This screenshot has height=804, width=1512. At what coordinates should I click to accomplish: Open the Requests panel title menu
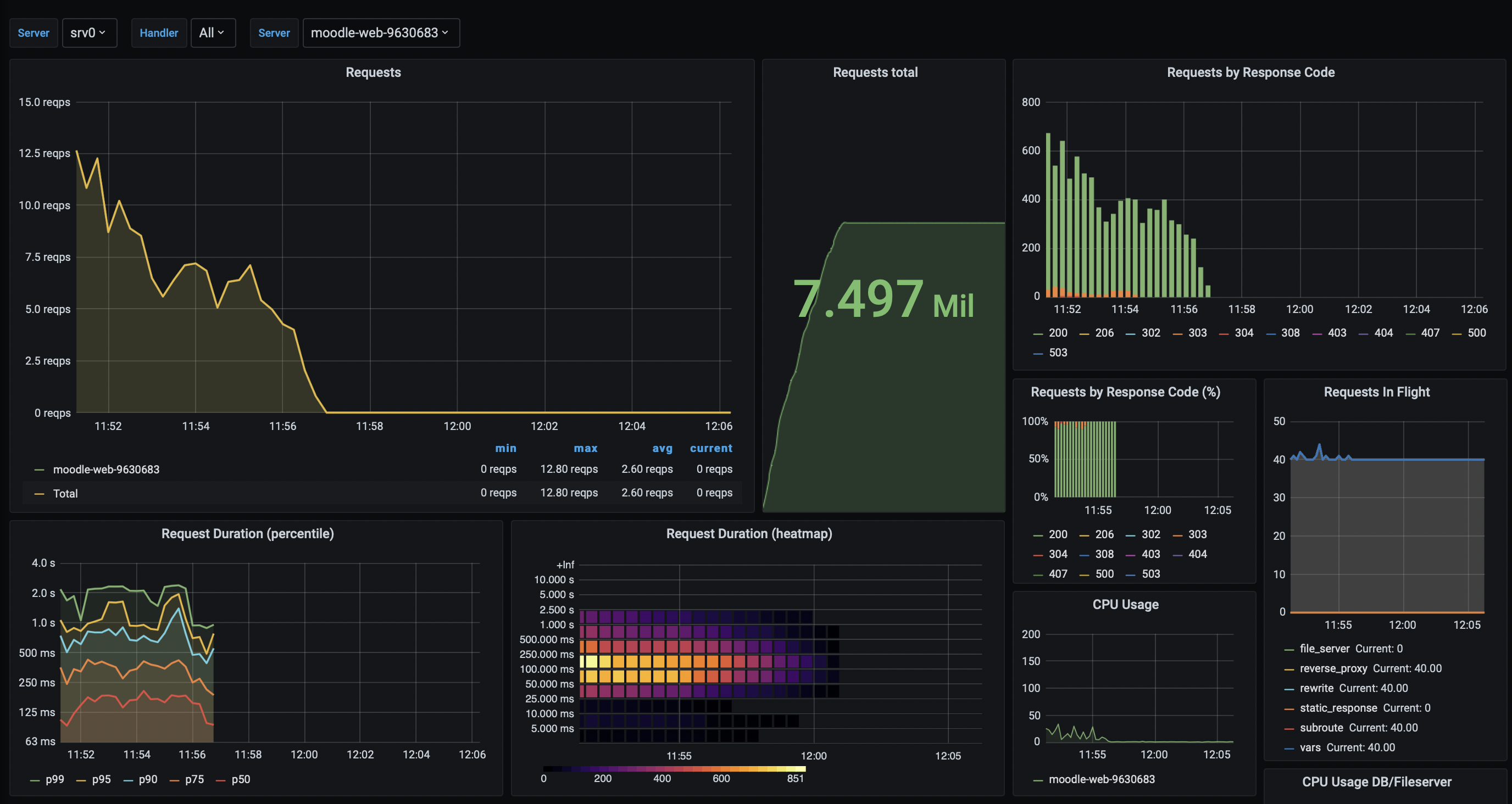373,71
